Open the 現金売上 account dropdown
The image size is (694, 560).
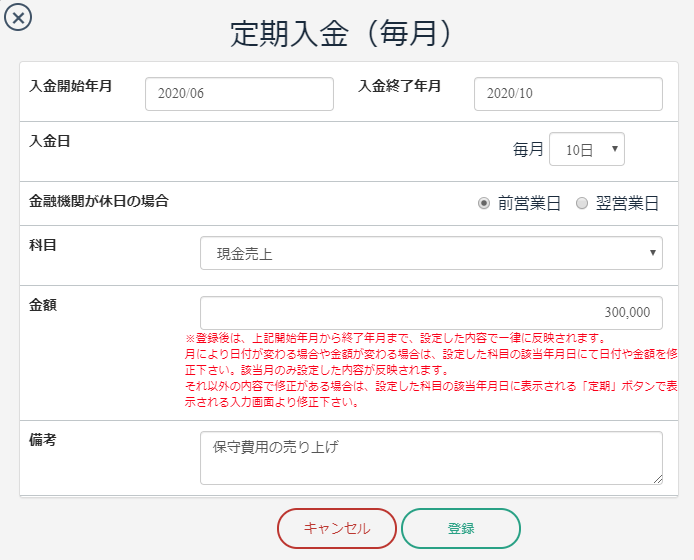click(431, 253)
